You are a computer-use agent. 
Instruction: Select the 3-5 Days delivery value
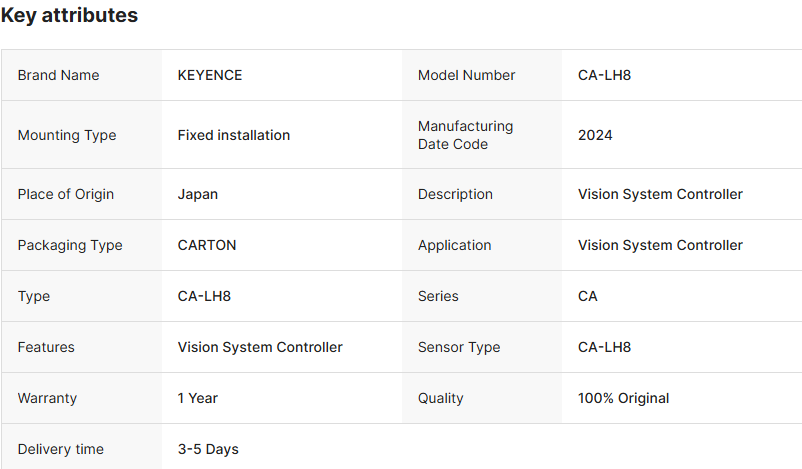[208, 449]
